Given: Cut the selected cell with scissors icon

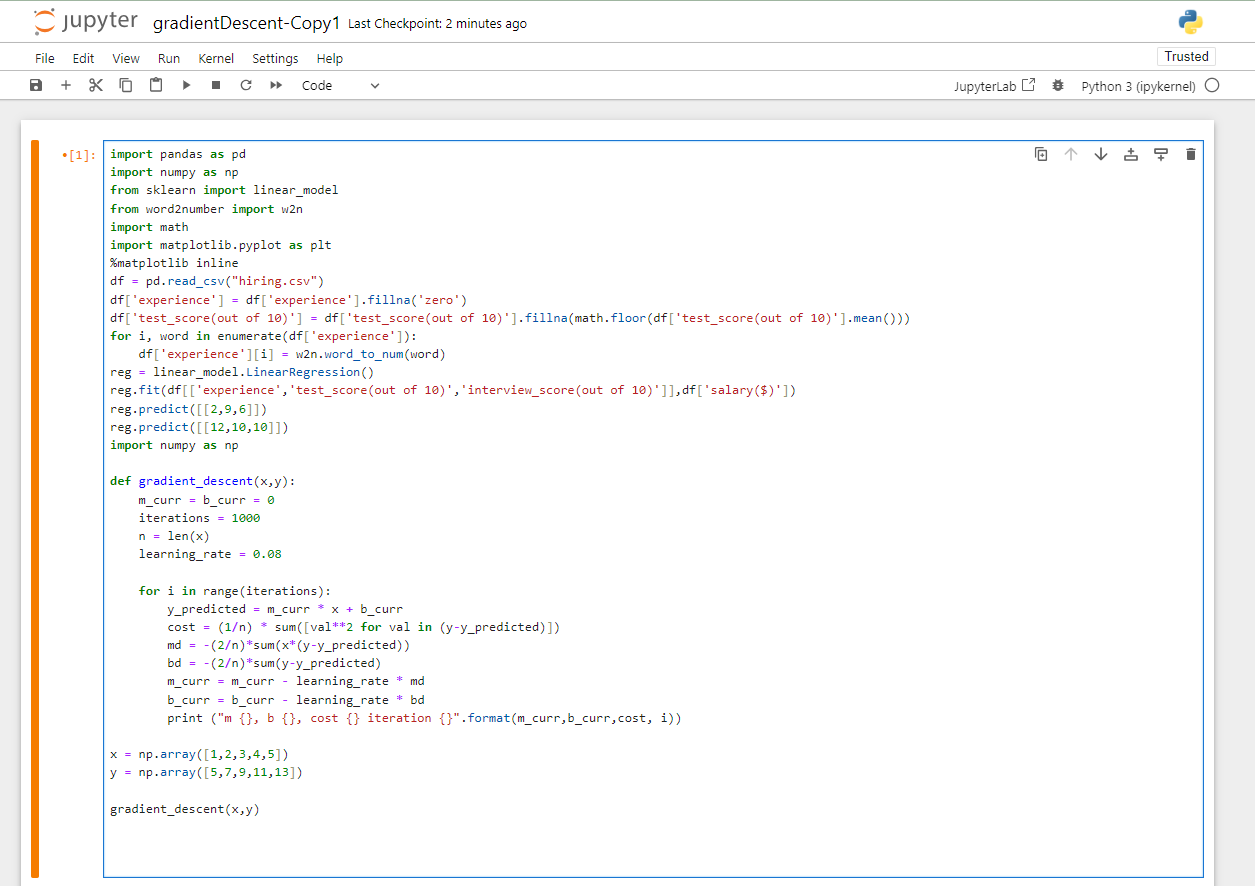Looking at the screenshot, I should [x=96, y=86].
